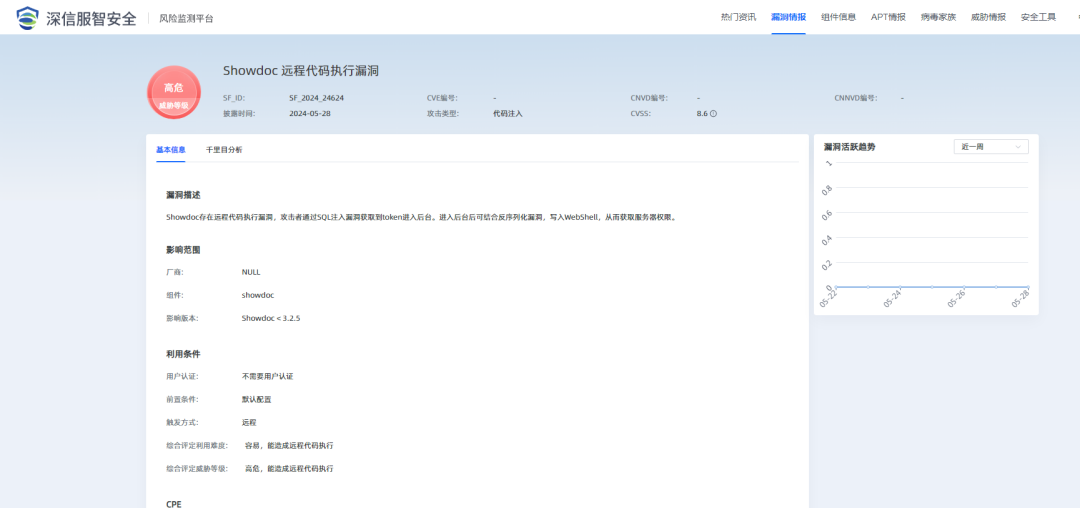The height and width of the screenshot is (508, 1080).
Task: Click the 综合评定威胁等级 label
Action: pos(197,468)
